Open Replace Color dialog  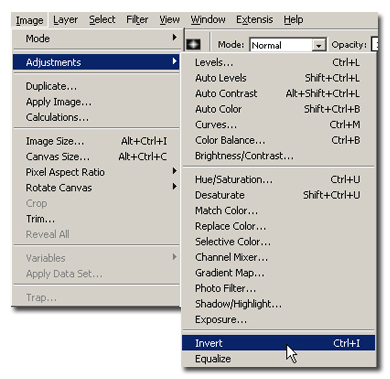click(x=278, y=226)
